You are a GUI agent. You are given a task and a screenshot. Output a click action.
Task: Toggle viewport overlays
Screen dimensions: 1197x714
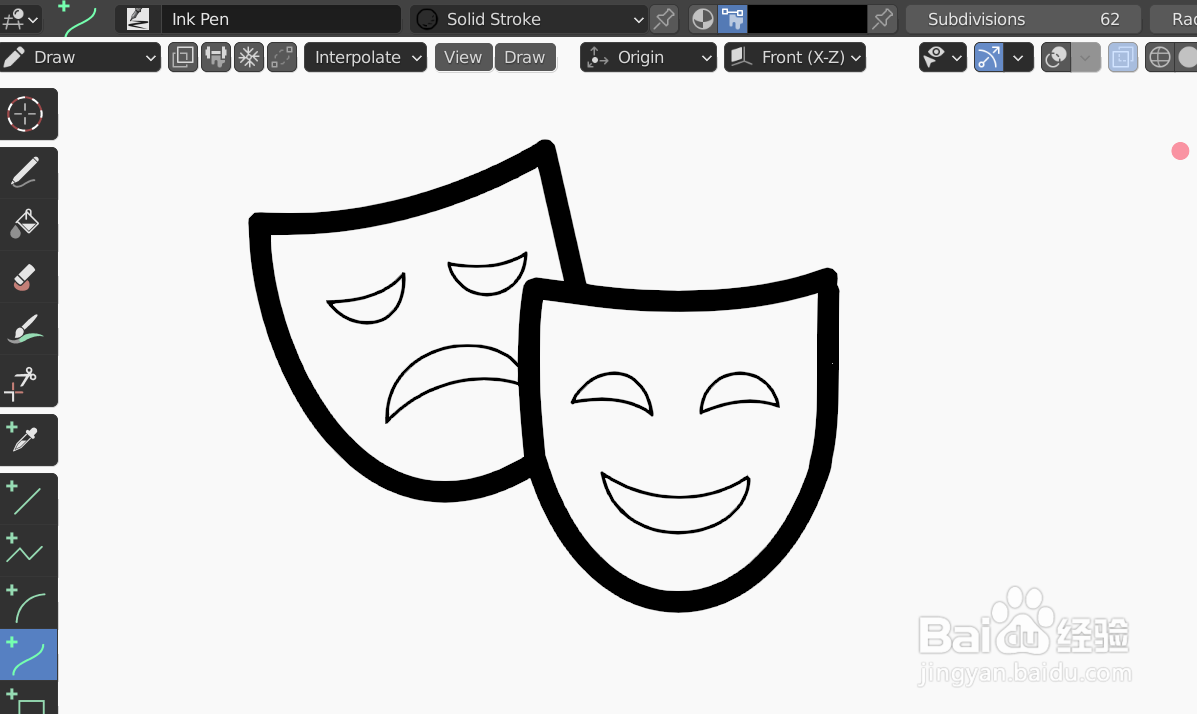(x=1056, y=57)
